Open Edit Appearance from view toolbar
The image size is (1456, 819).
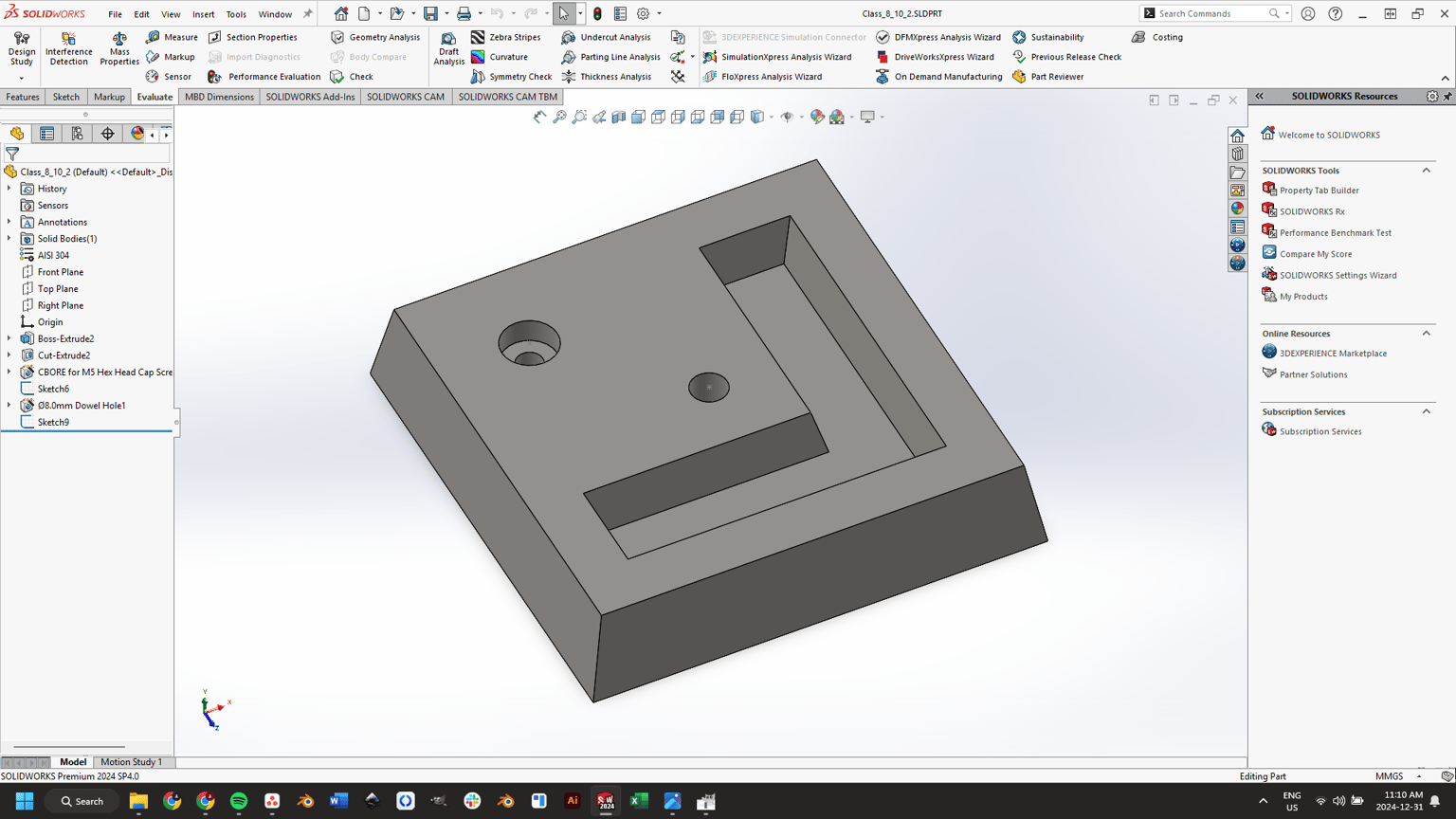(817, 117)
